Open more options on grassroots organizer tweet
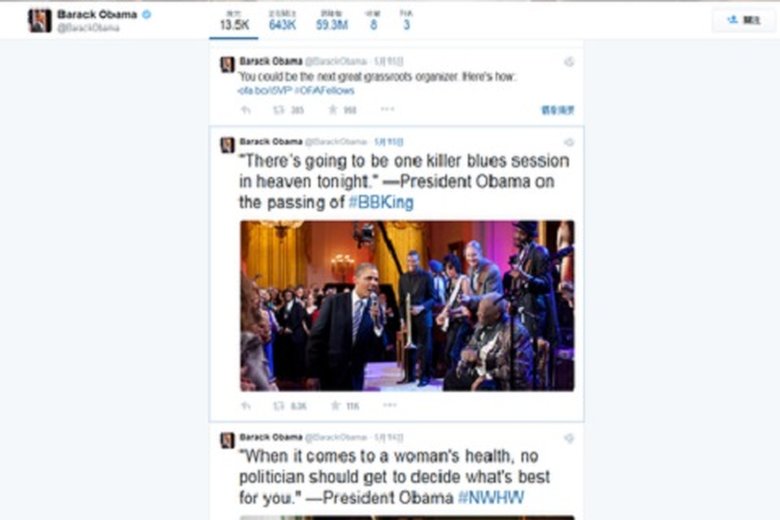The width and height of the screenshot is (780, 520). point(388,109)
